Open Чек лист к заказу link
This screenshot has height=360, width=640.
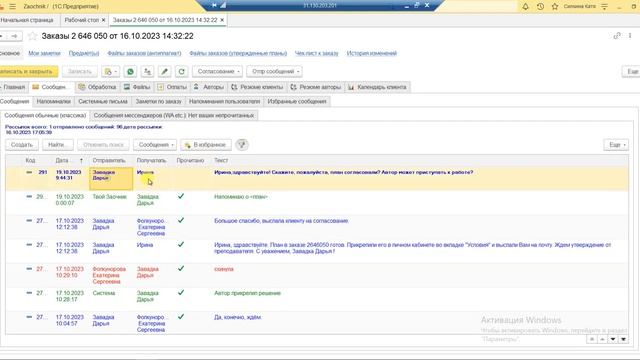(316, 53)
